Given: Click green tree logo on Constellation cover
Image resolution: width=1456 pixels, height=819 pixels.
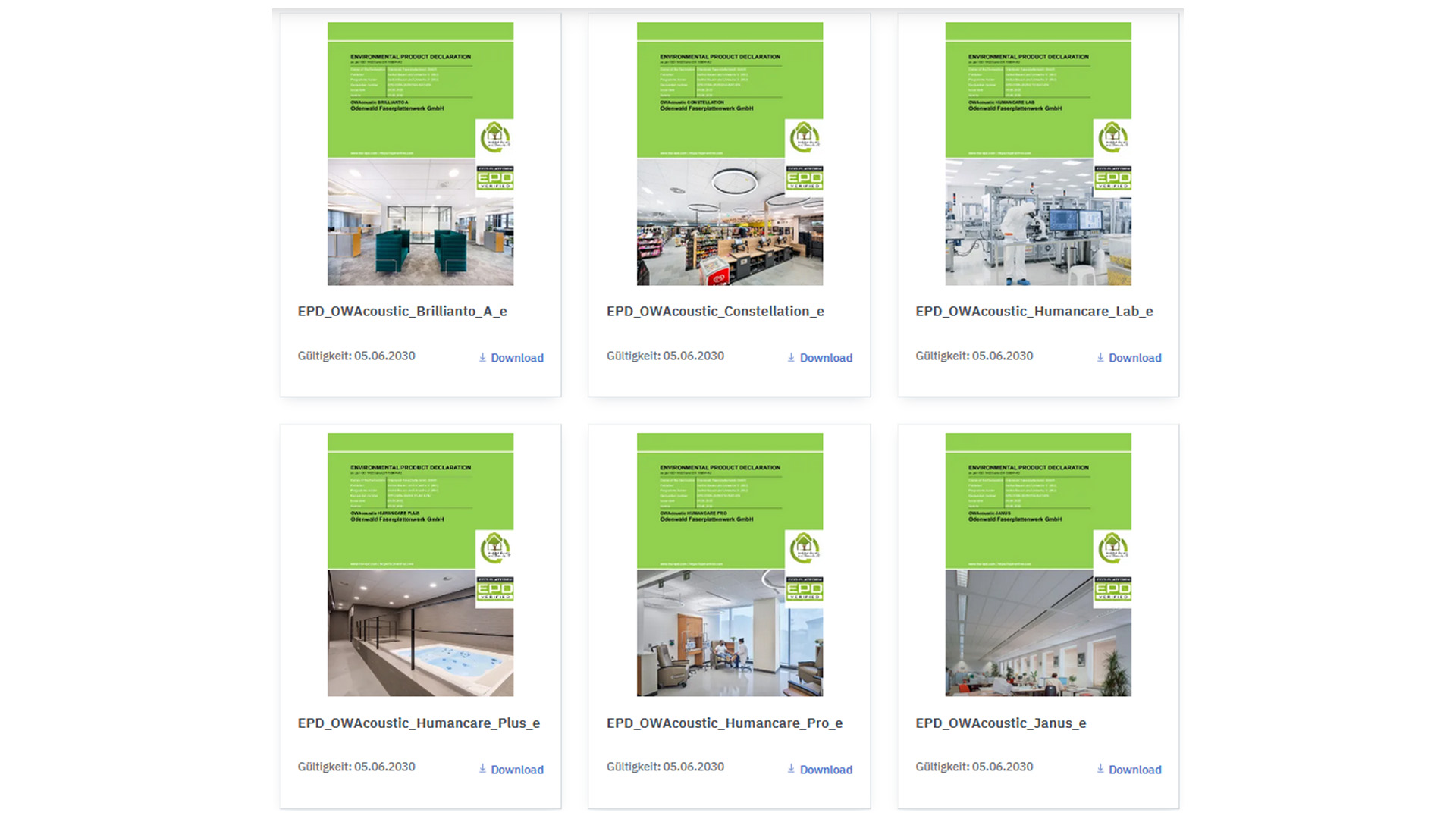Looking at the screenshot, I should click(x=804, y=137).
